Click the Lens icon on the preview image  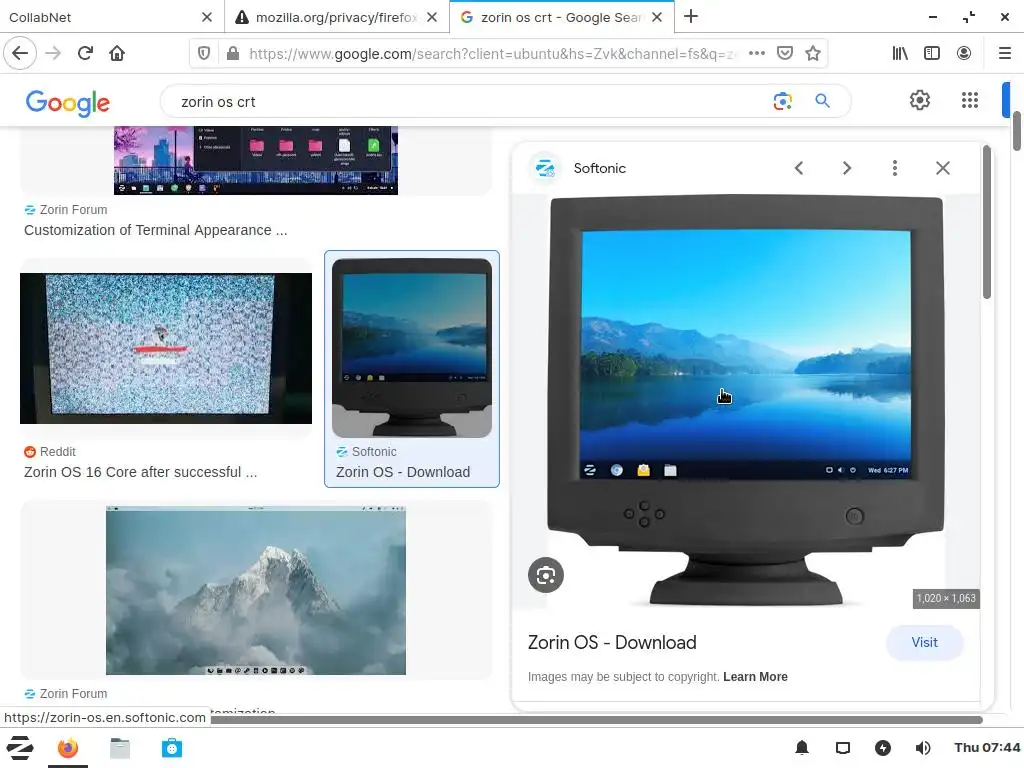click(546, 575)
